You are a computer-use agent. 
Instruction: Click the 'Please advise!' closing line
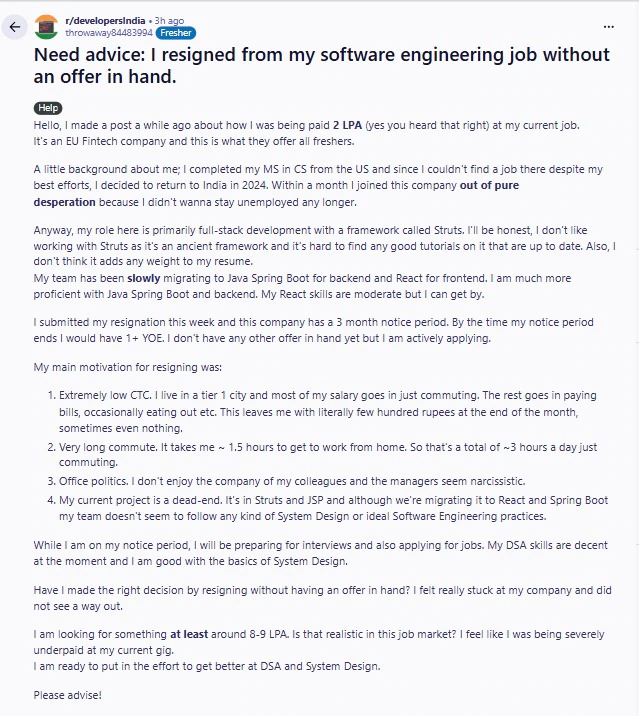coord(67,694)
